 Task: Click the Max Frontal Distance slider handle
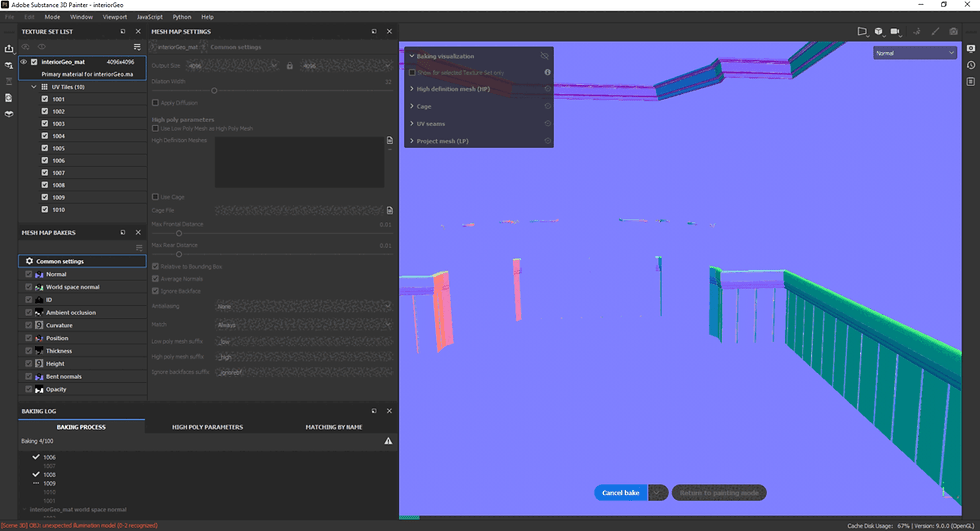pos(179,233)
